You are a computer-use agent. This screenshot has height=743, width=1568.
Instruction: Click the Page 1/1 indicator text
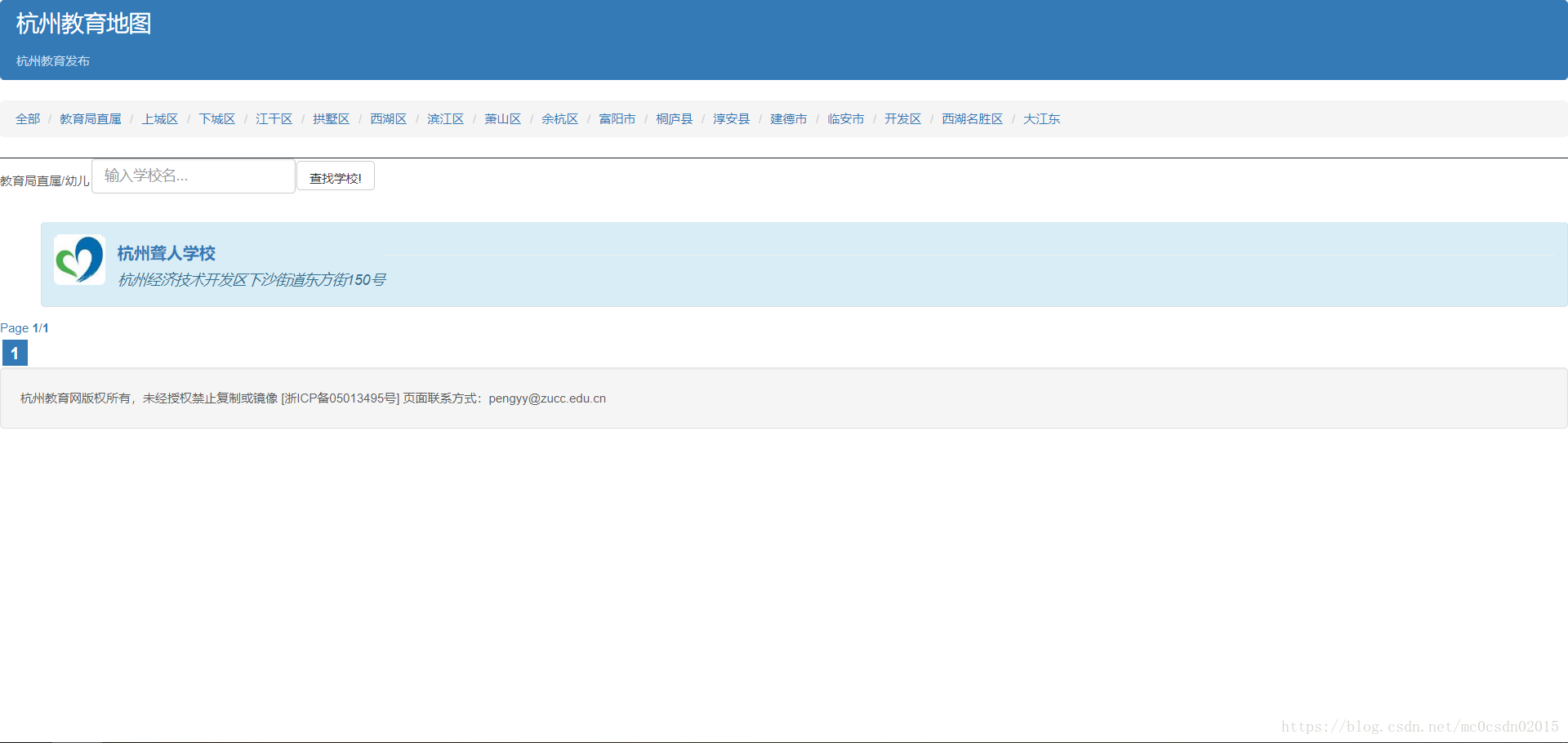pyautogui.click(x=24, y=328)
